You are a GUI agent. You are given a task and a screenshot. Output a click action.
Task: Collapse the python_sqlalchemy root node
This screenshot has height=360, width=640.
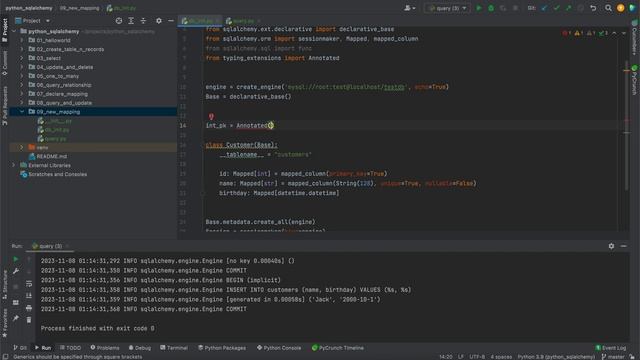[x=13, y=31]
